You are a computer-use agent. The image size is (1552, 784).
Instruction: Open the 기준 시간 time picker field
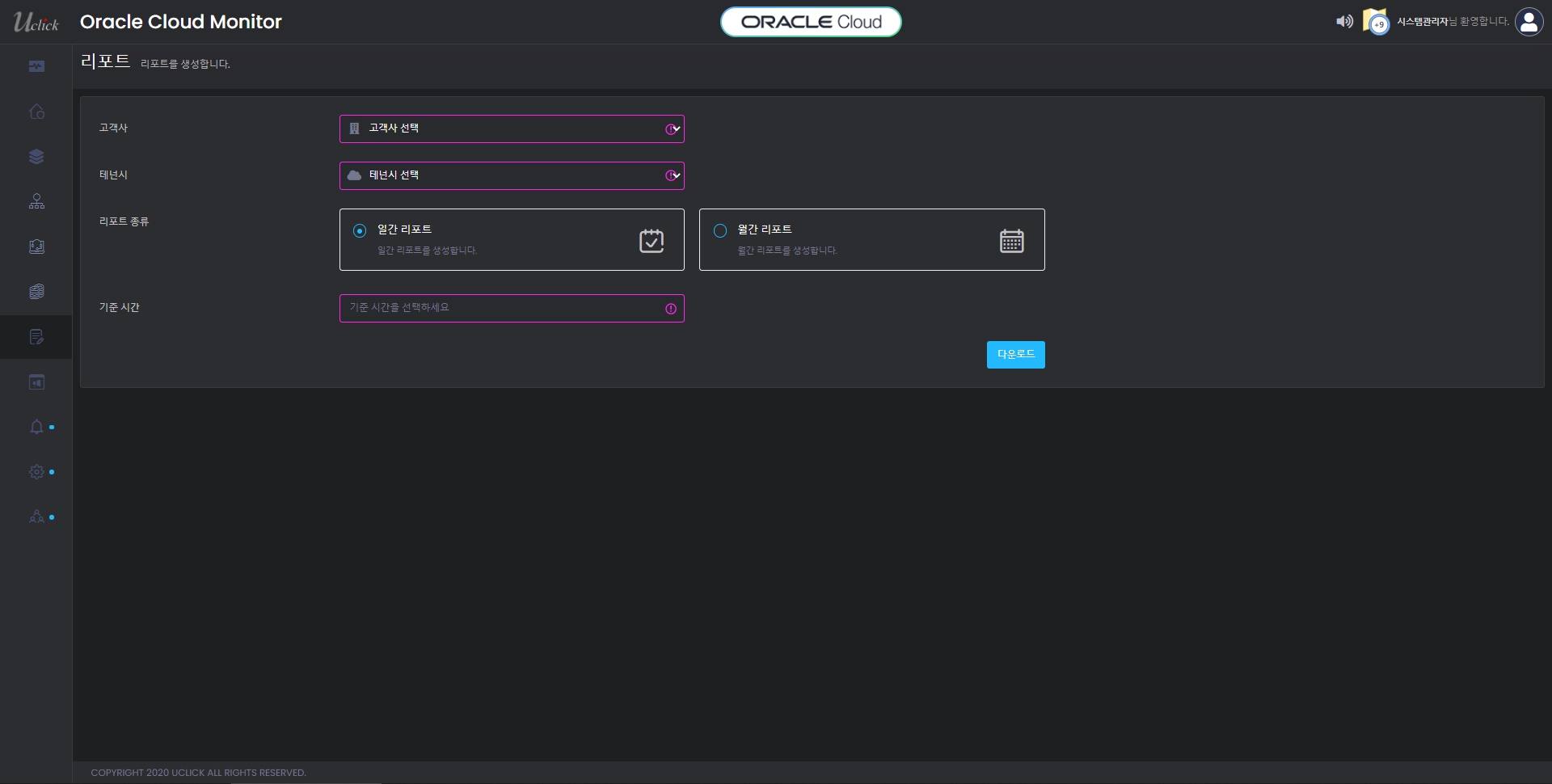pos(512,309)
